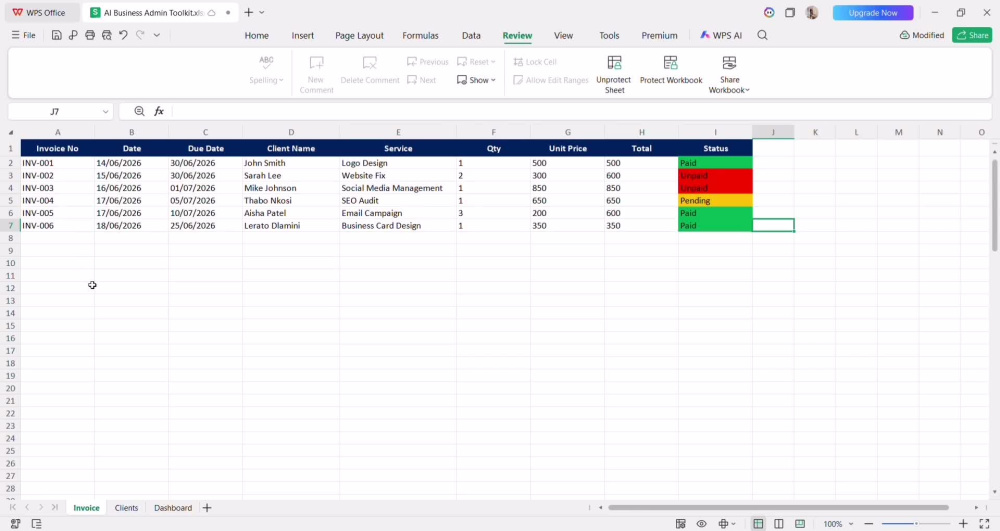This screenshot has width=1000, height=531.
Task: Go to first sheet navigation arrow
Action: pos(12,507)
